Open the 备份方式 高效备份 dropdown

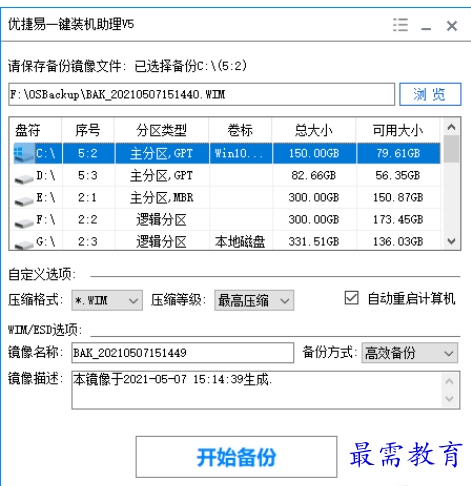click(410, 353)
